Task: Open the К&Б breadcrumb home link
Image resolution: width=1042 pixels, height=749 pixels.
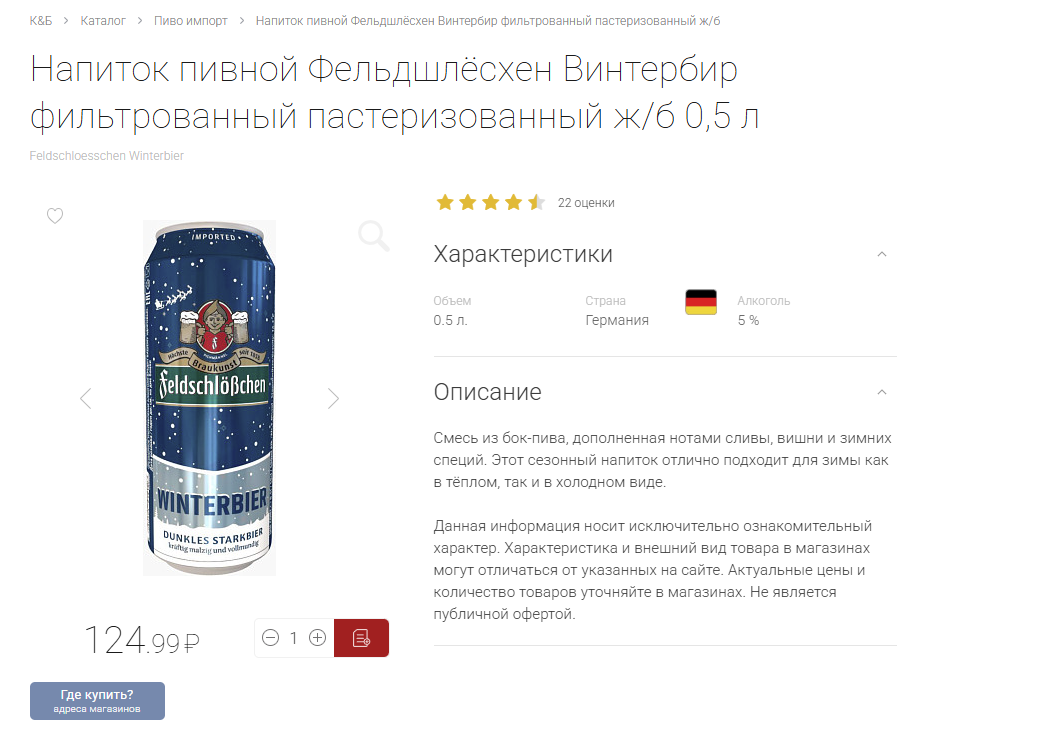Action: pyautogui.click(x=41, y=21)
